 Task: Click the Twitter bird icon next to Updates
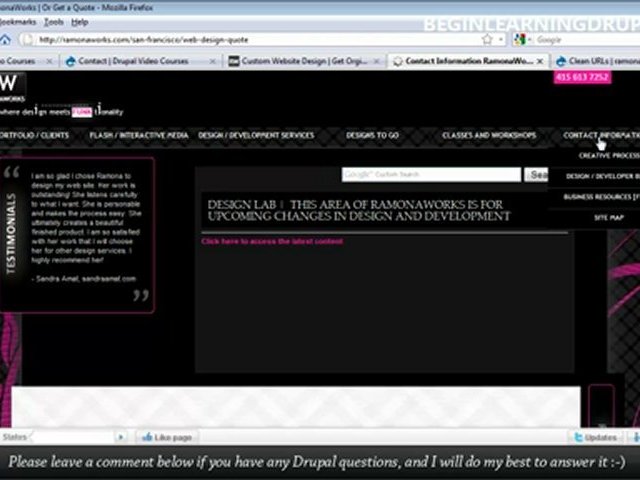pos(578,438)
